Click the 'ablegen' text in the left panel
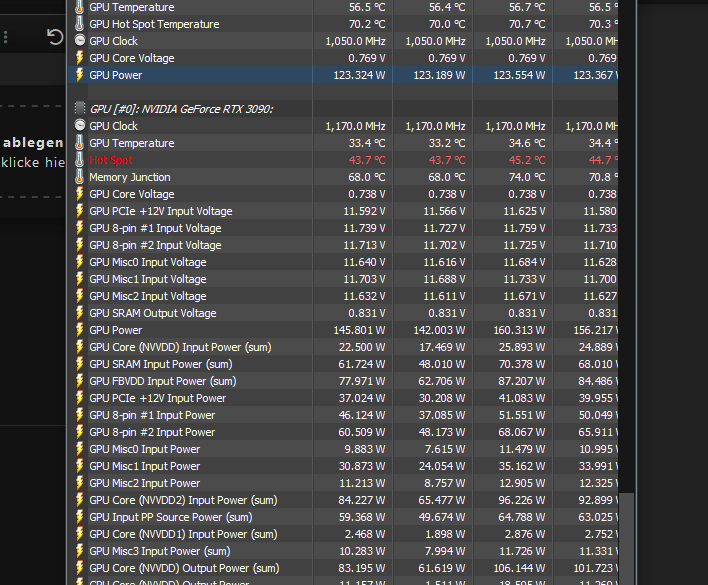Image resolution: width=708 pixels, height=585 pixels. 33,143
